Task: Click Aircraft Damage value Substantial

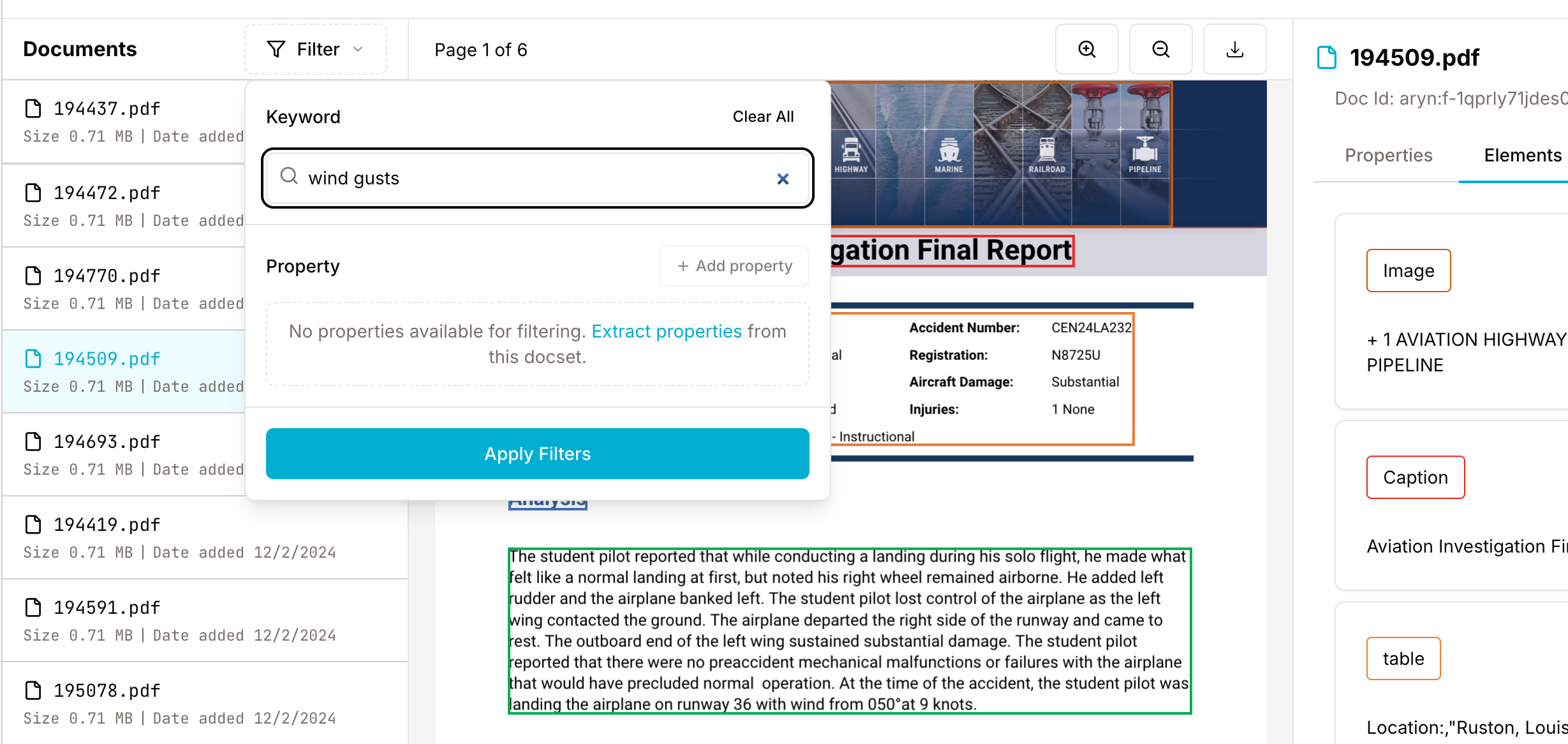Action: [1084, 382]
